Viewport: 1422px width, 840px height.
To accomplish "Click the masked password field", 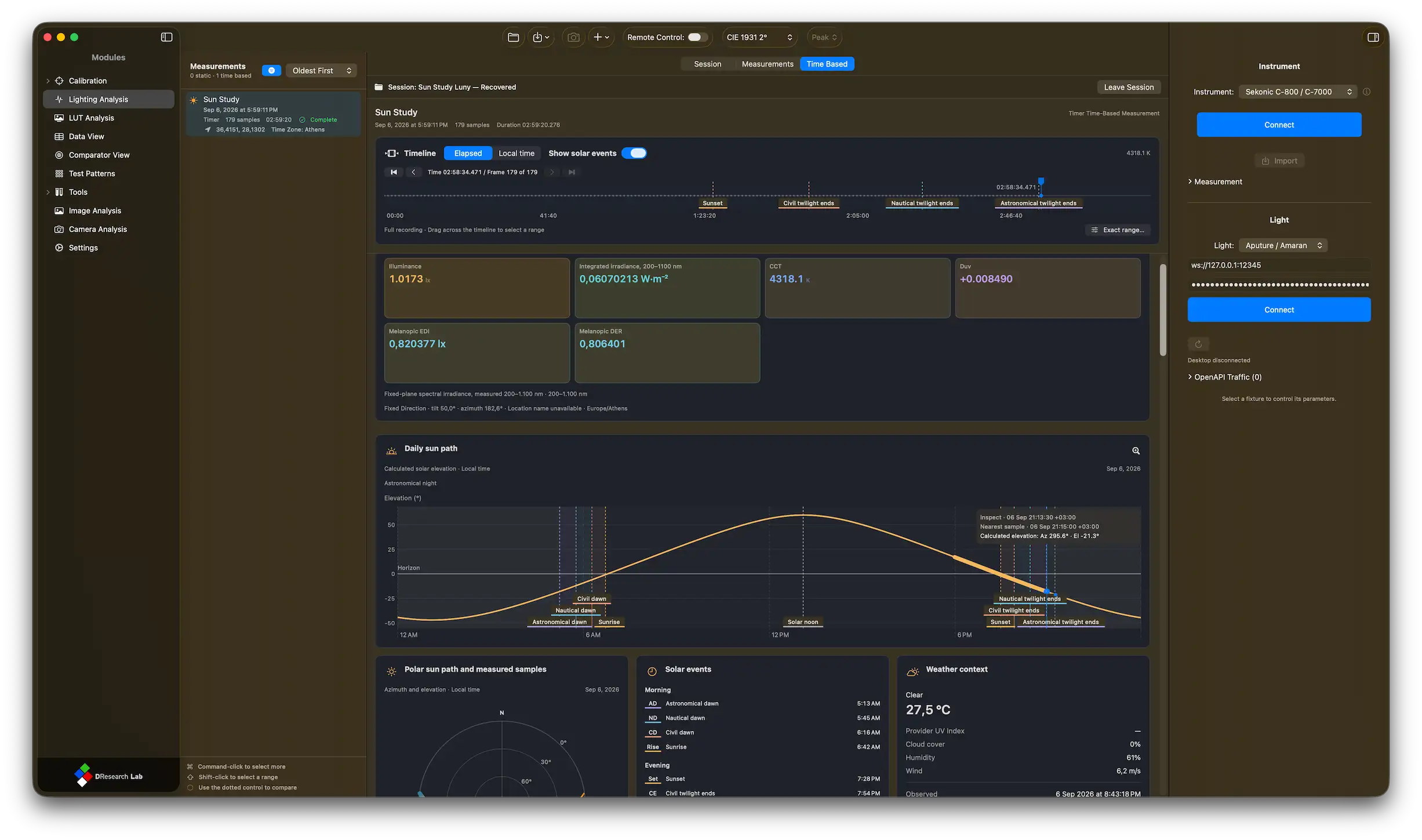I will [1279, 284].
